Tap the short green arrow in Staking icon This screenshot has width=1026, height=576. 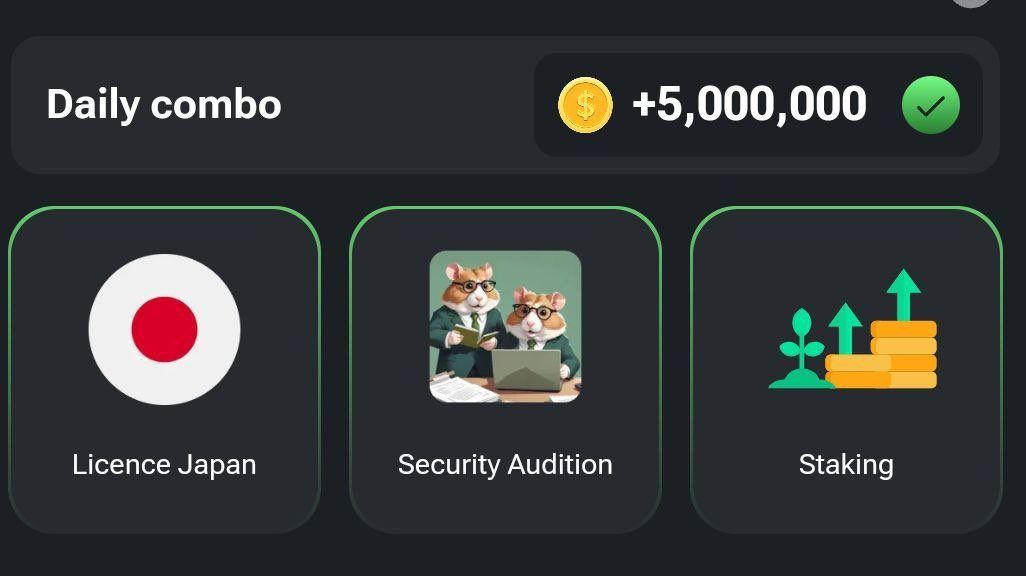[845, 325]
